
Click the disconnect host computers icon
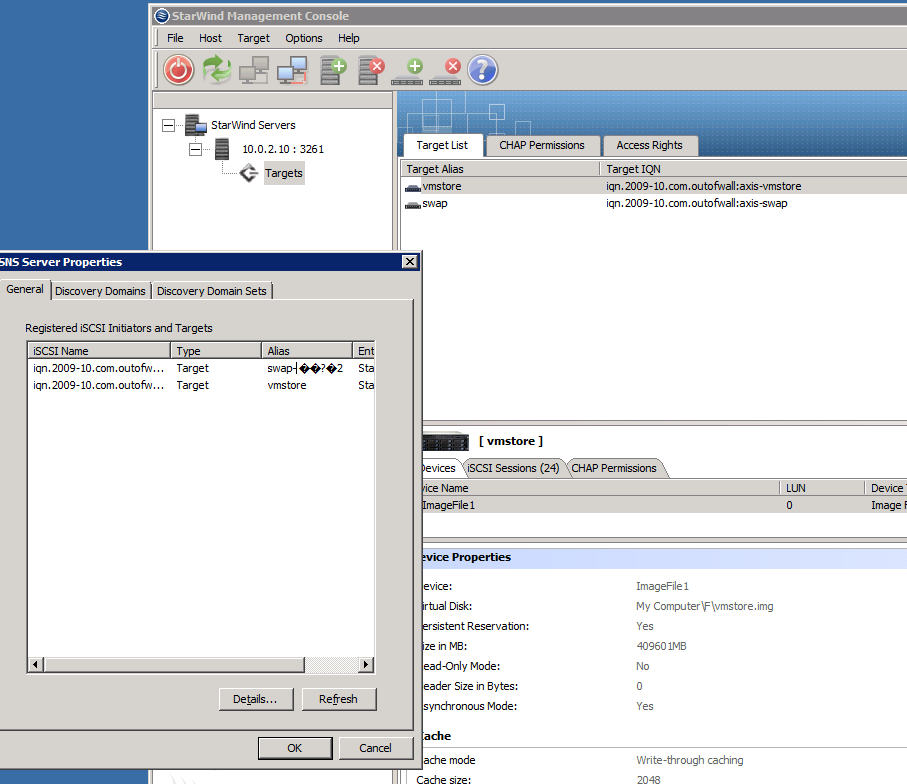[x=292, y=70]
